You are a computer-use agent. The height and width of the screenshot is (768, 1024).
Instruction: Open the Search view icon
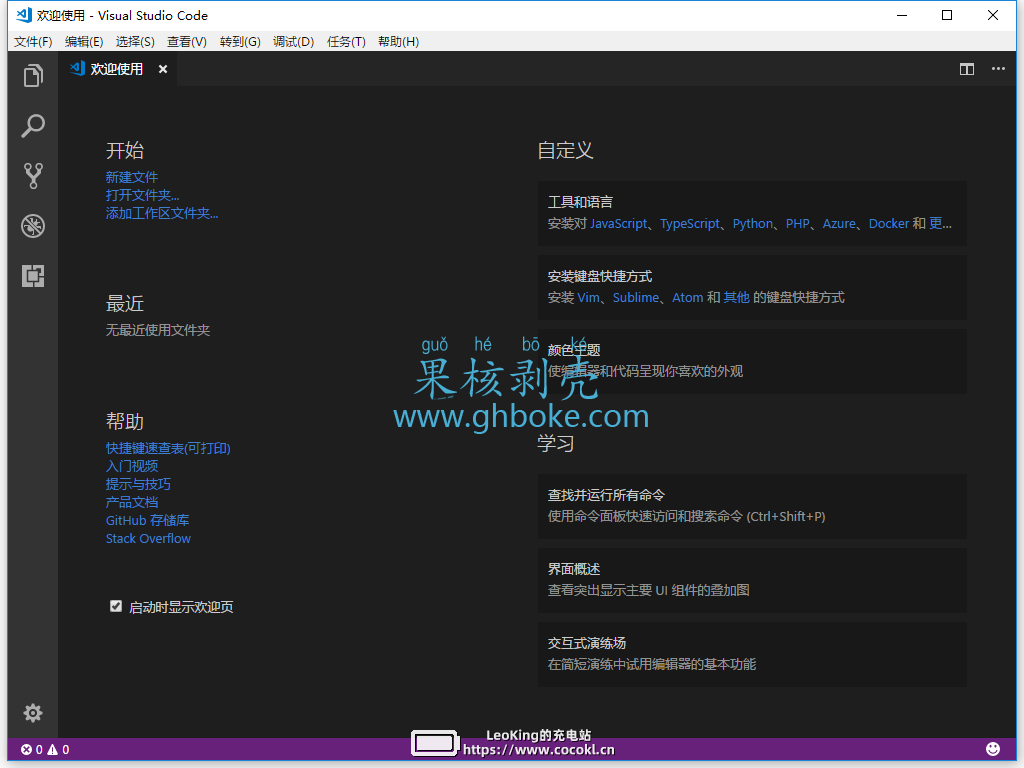(33, 126)
